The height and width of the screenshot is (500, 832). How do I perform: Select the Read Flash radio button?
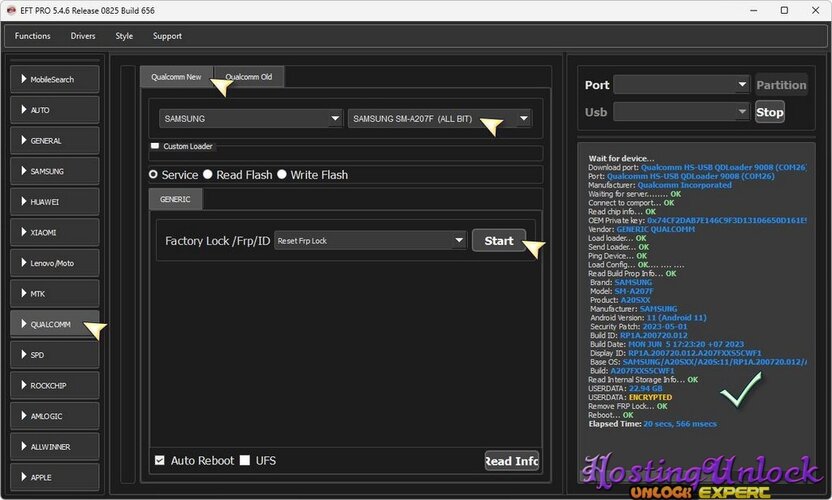[x=207, y=175]
